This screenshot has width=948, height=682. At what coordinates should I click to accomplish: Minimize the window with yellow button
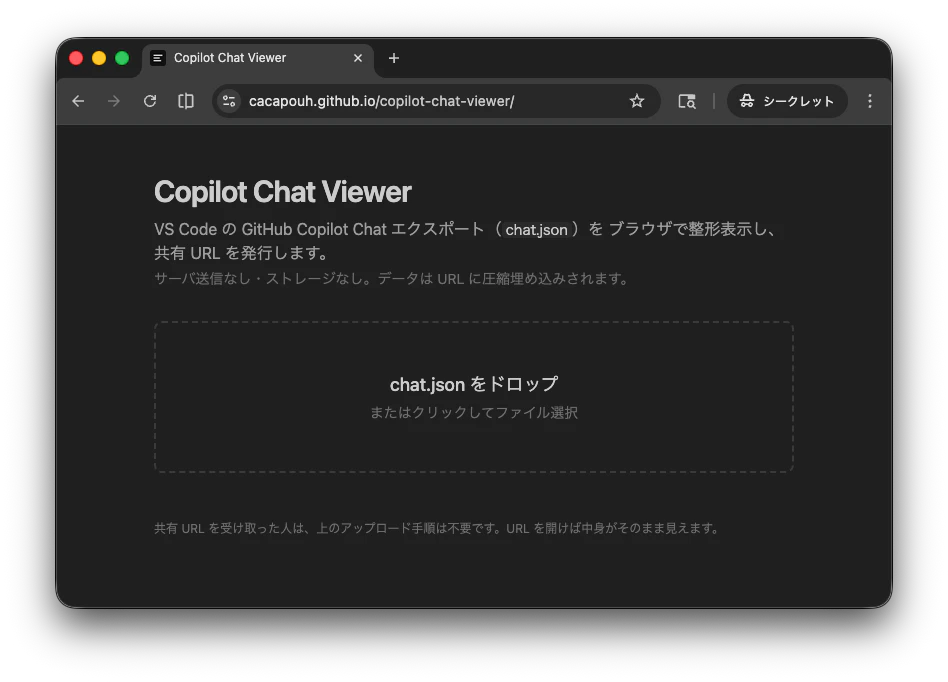(x=99, y=58)
